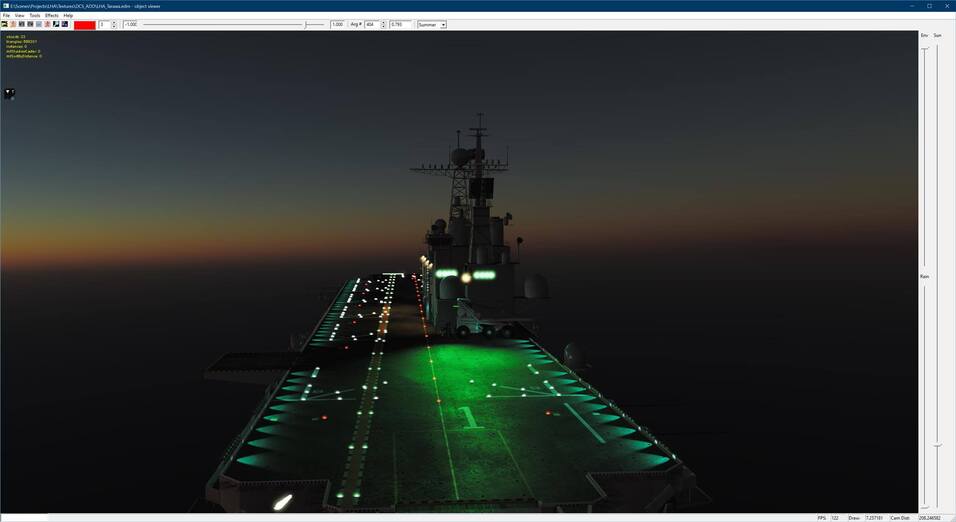Image resolution: width=956 pixels, height=522 pixels.
Task: Click the Arg # input field showing 404
Action: 371,24
